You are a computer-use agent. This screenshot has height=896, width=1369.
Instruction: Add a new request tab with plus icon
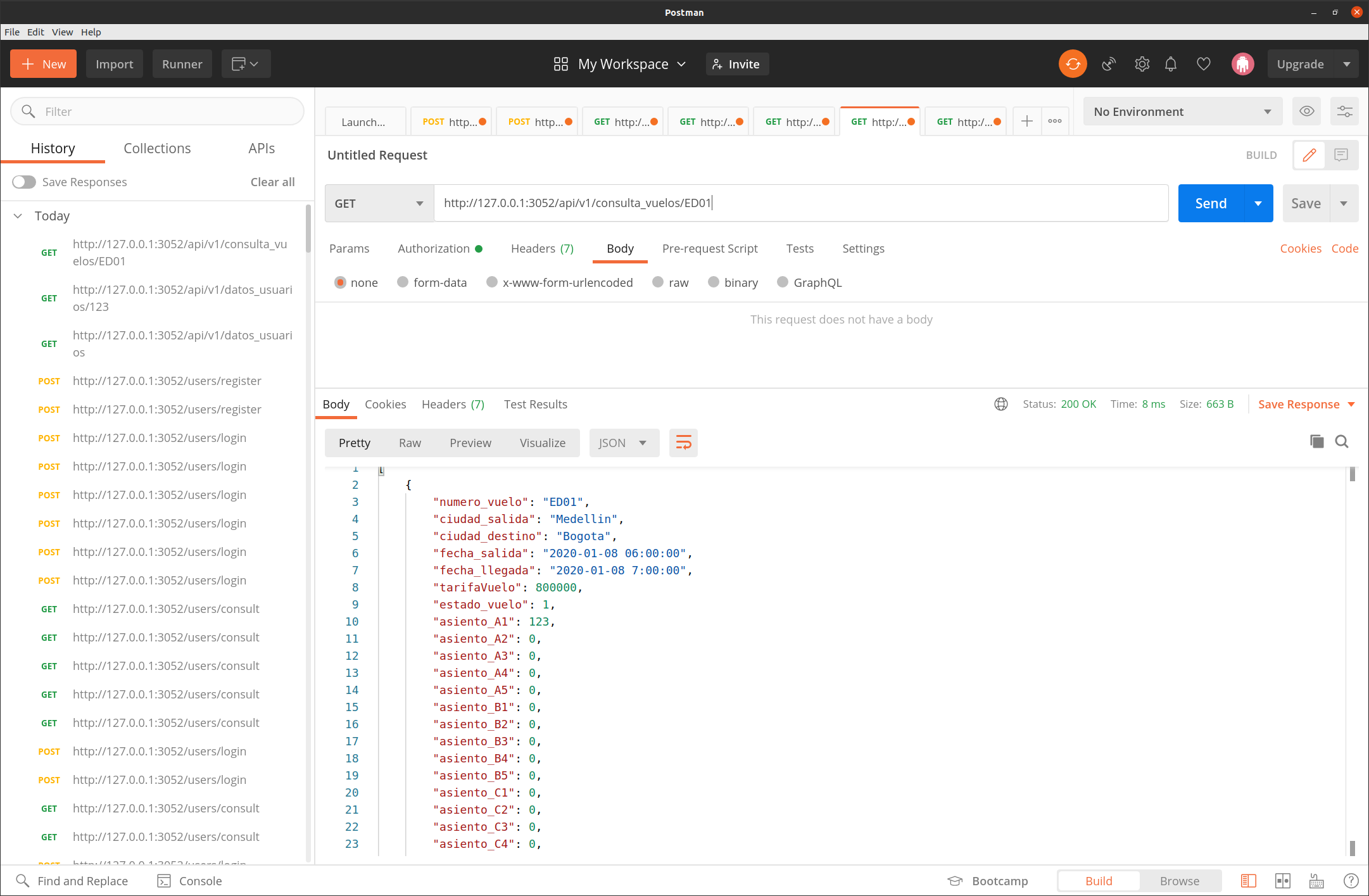point(1027,121)
